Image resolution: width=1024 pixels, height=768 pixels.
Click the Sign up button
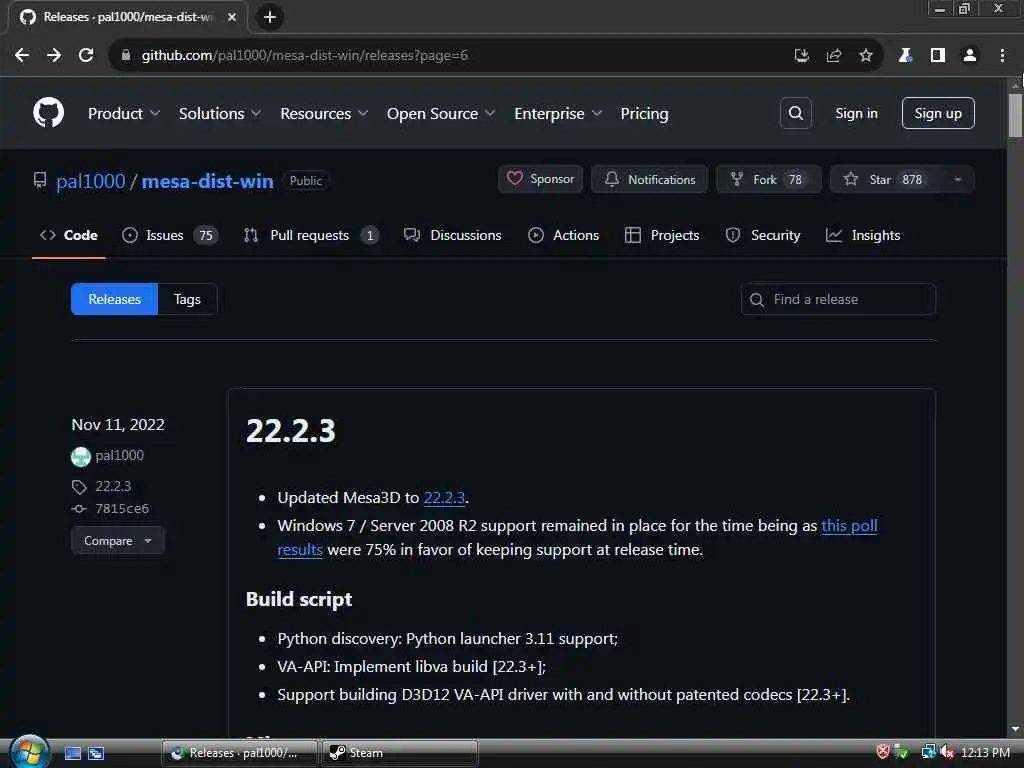938,113
